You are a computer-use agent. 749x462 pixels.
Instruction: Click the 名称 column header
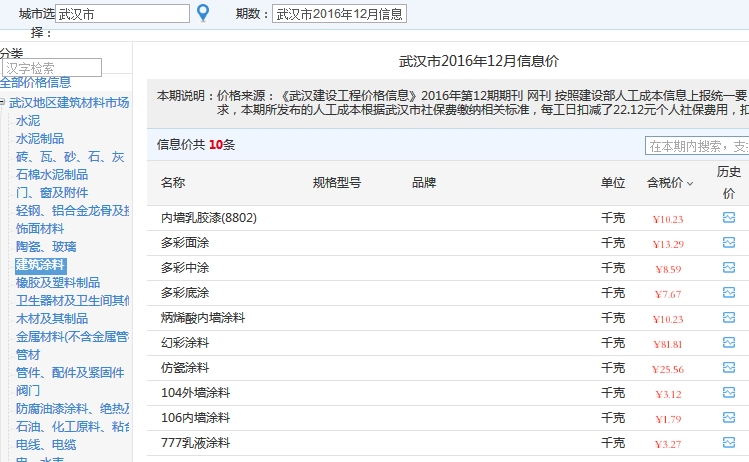[173, 183]
